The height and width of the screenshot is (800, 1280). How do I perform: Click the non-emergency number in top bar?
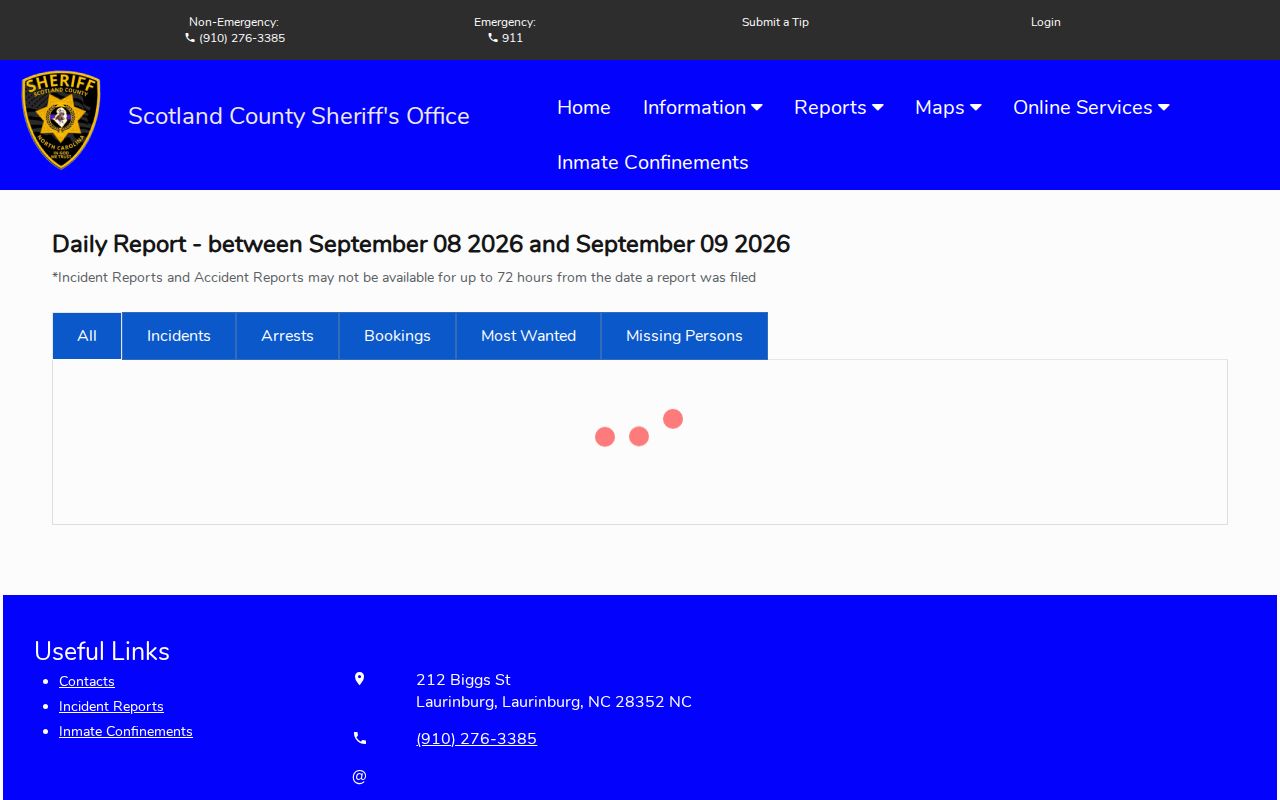click(x=242, y=38)
